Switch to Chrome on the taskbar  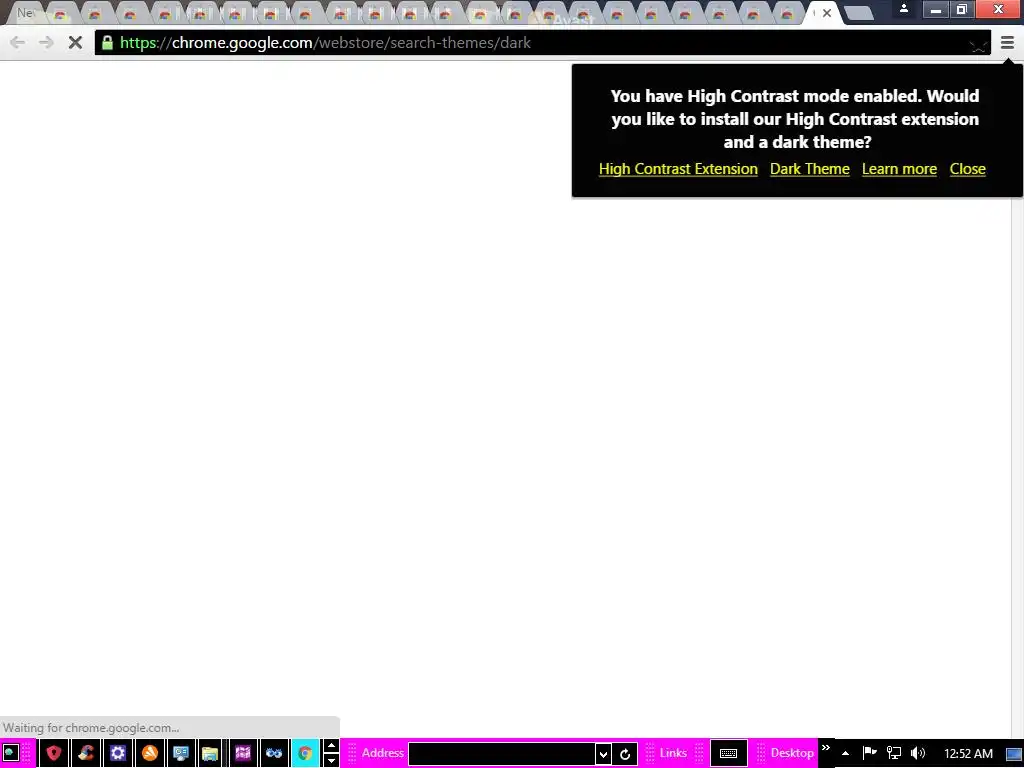305,753
